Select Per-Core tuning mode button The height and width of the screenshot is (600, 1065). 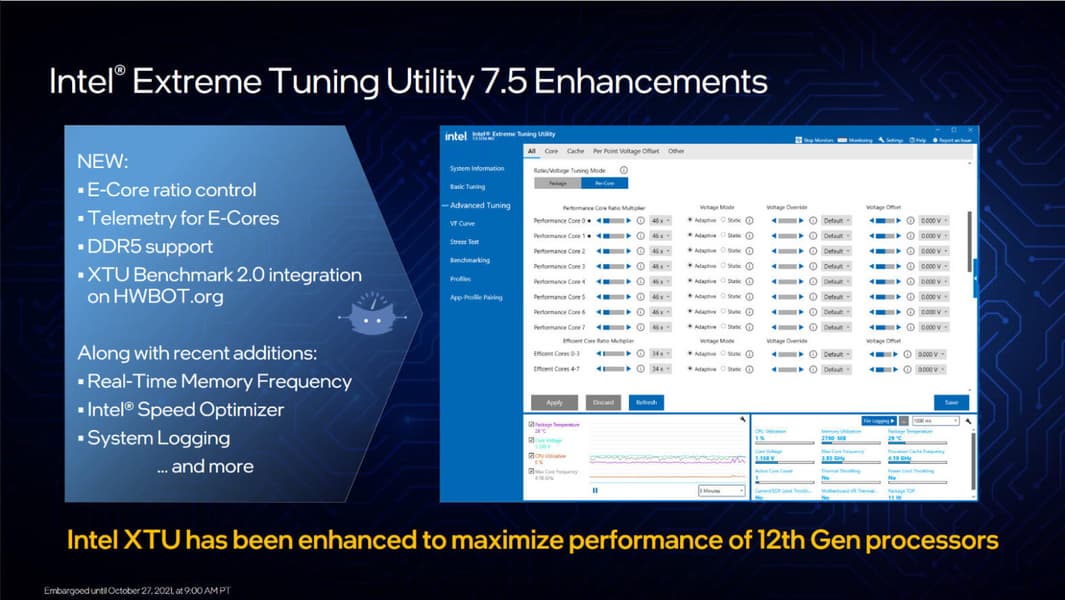[604, 183]
